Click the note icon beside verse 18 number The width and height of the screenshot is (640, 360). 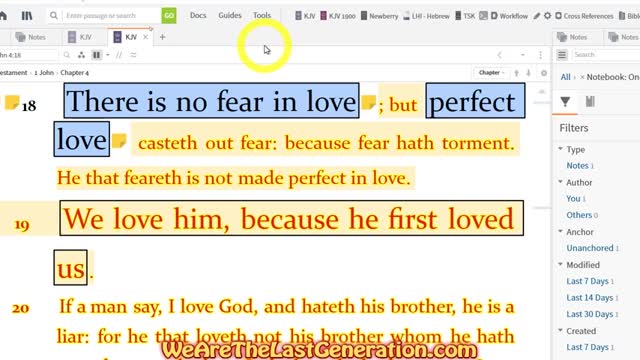click(x=12, y=102)
